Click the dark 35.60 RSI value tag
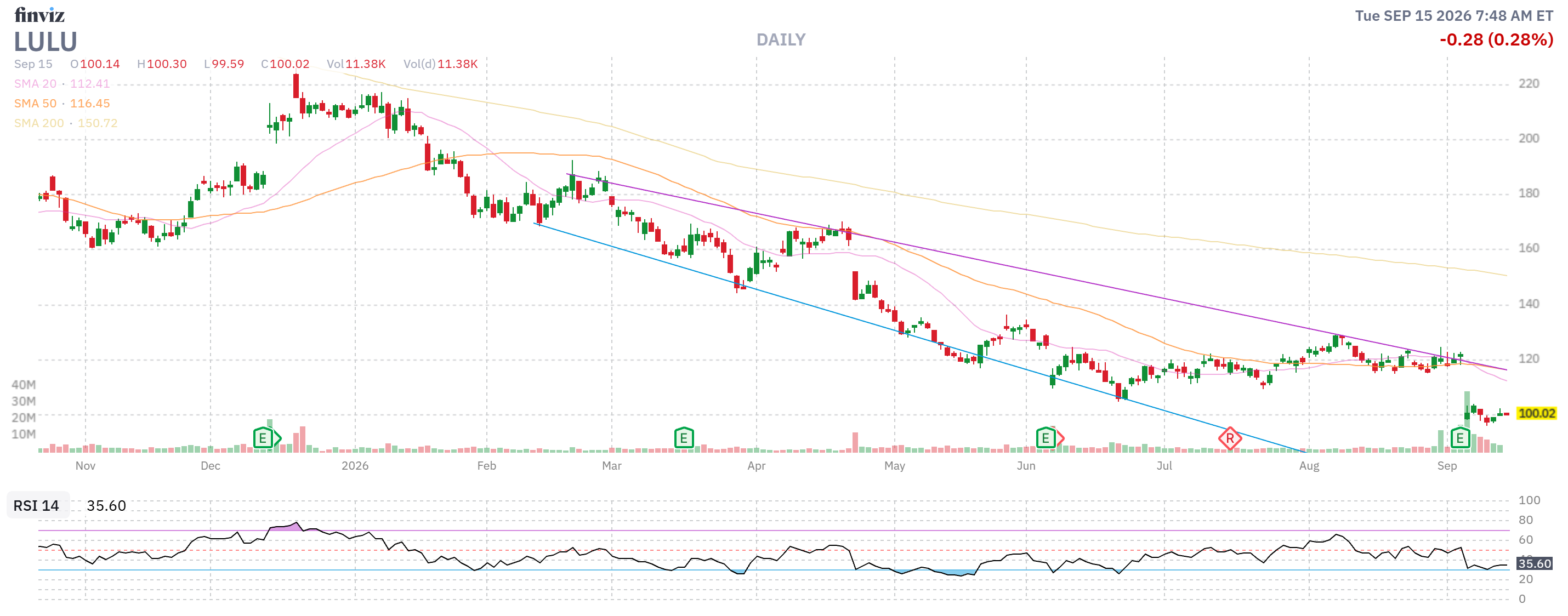Image resolution: width=1568 pixels, height=616 pixels. tap(1534, 563)
